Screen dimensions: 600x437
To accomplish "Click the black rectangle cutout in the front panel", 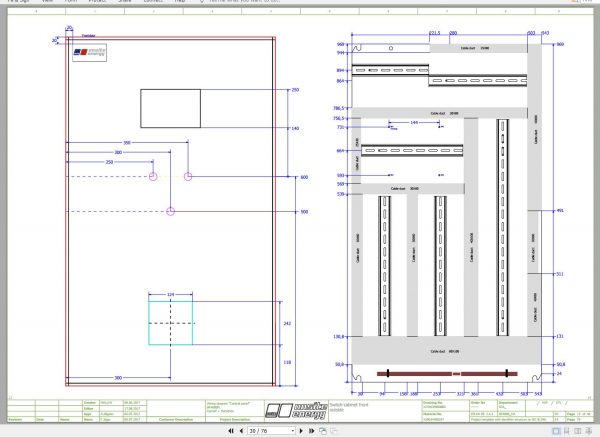I will pyautogui.click(x=171, y=108).
